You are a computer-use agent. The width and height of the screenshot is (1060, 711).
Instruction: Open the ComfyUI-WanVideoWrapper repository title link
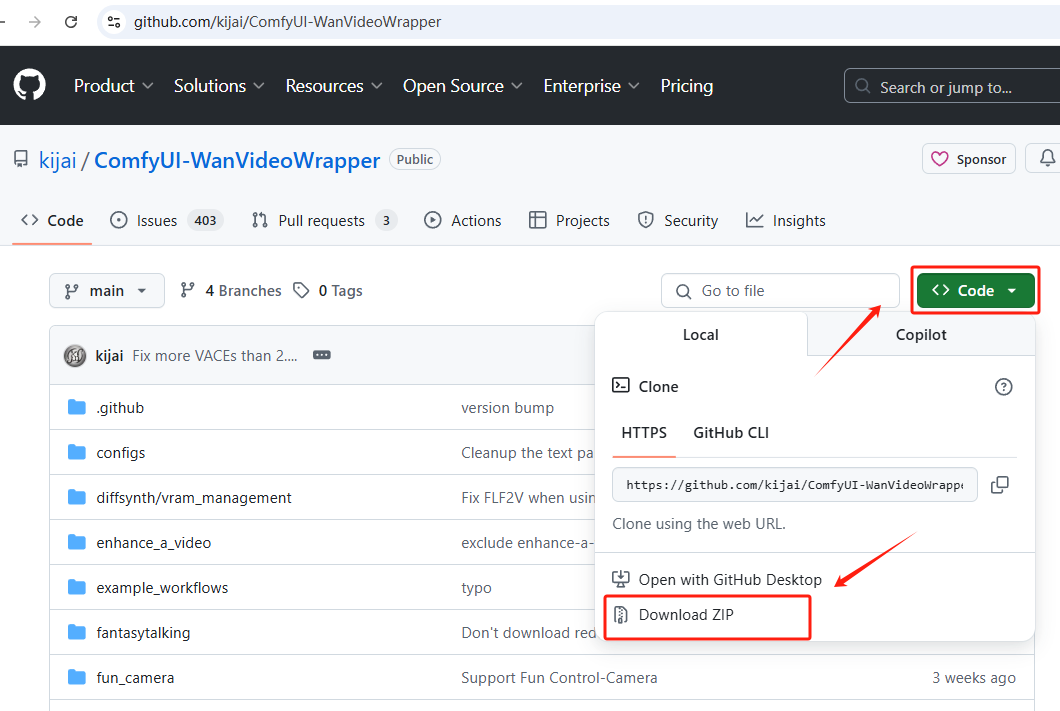[237, 160]
